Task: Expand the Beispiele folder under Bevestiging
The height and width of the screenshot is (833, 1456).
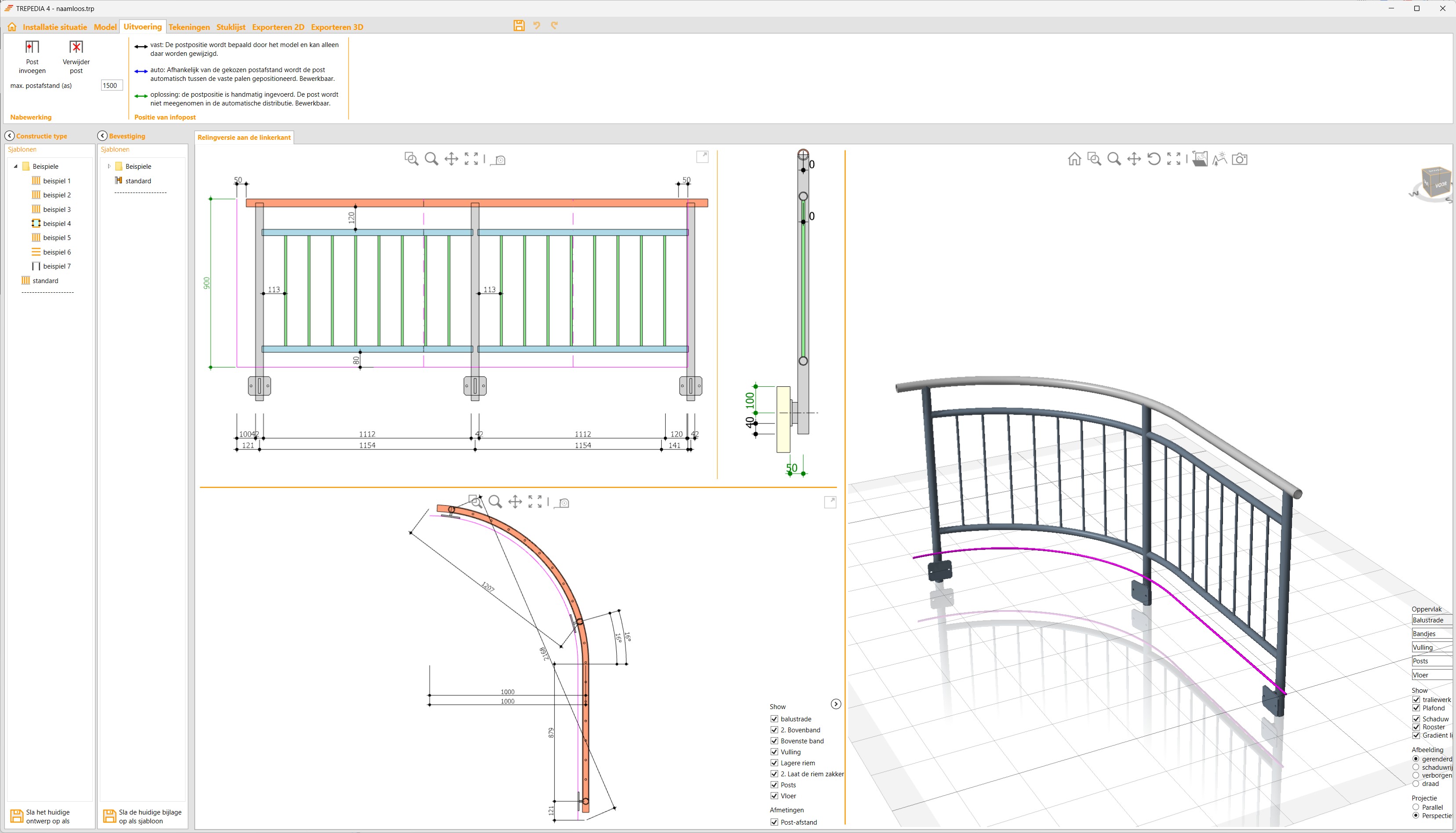Action: [x=109, y=167]
